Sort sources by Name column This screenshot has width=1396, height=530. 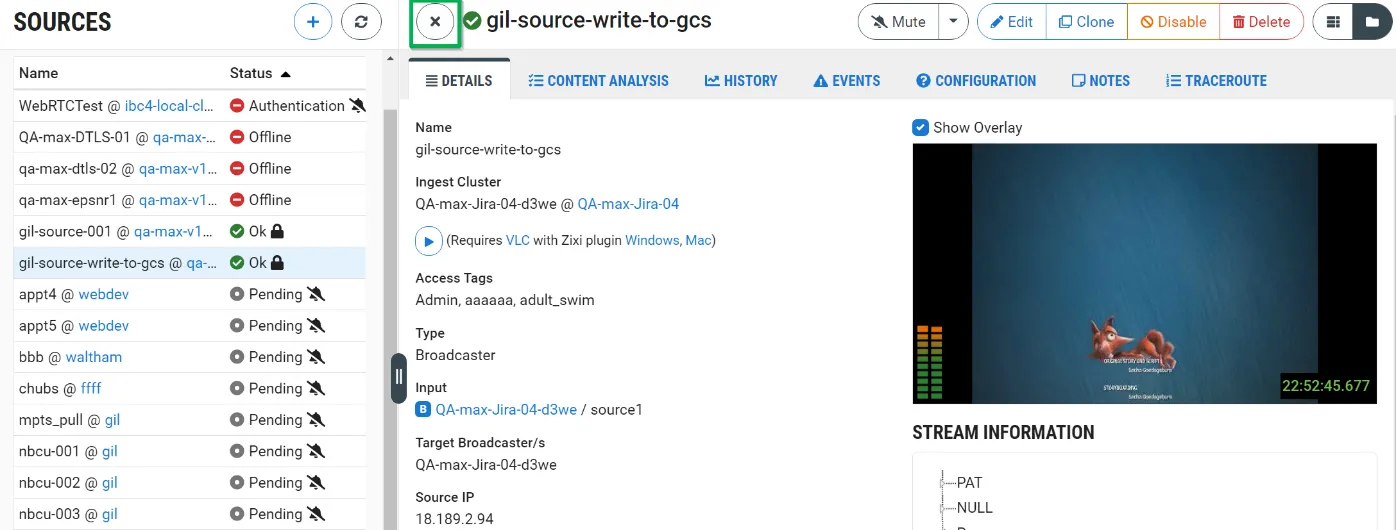pos(39,73)
